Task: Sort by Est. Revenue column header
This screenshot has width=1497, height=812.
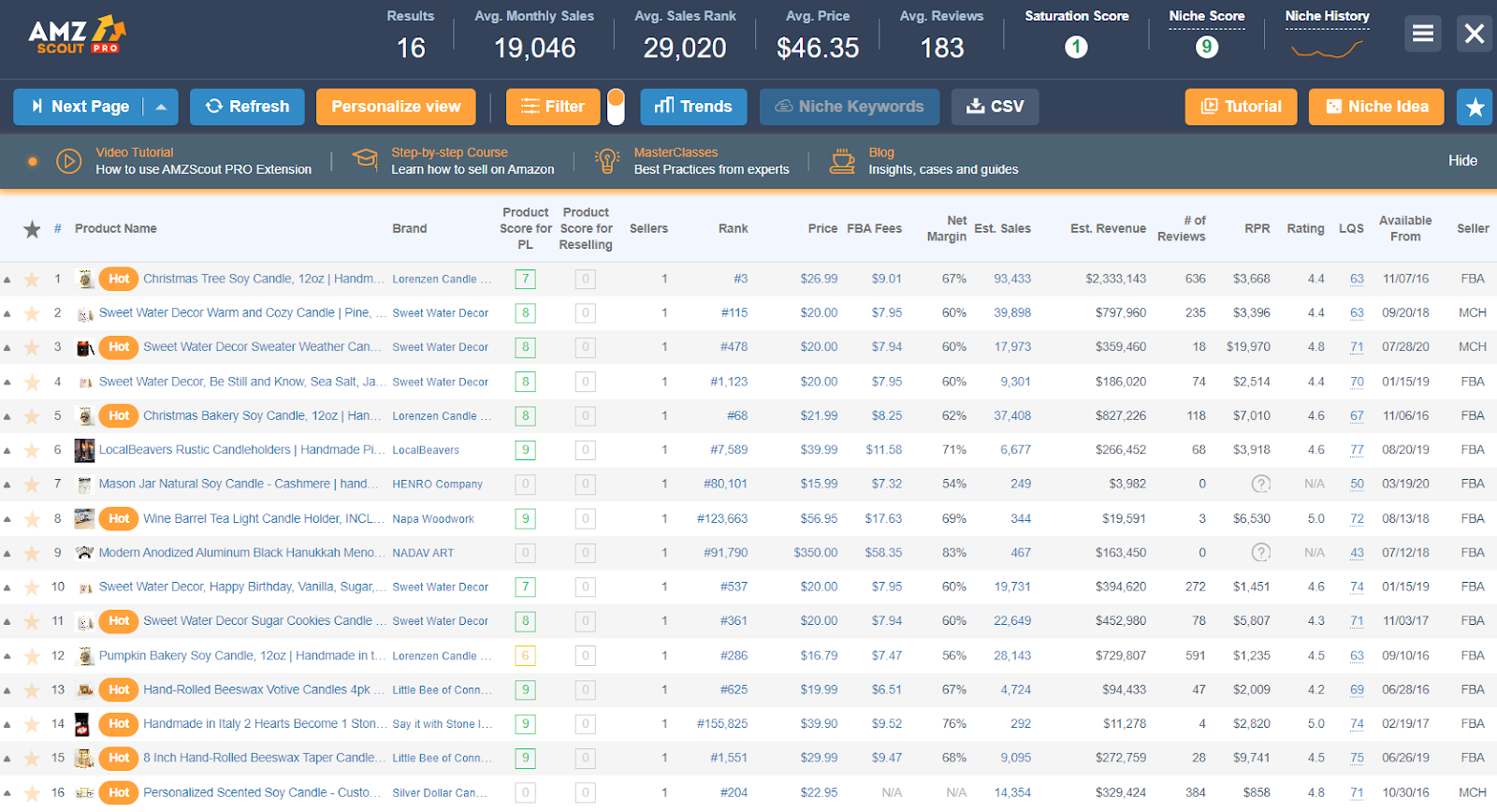Action: [1108, 228]
